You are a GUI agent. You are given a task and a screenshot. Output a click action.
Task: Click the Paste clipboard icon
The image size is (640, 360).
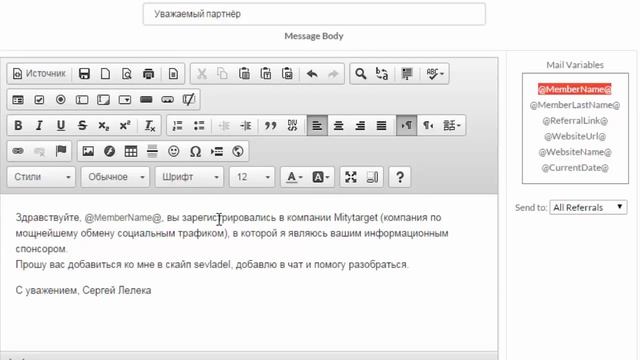[244, 74]
